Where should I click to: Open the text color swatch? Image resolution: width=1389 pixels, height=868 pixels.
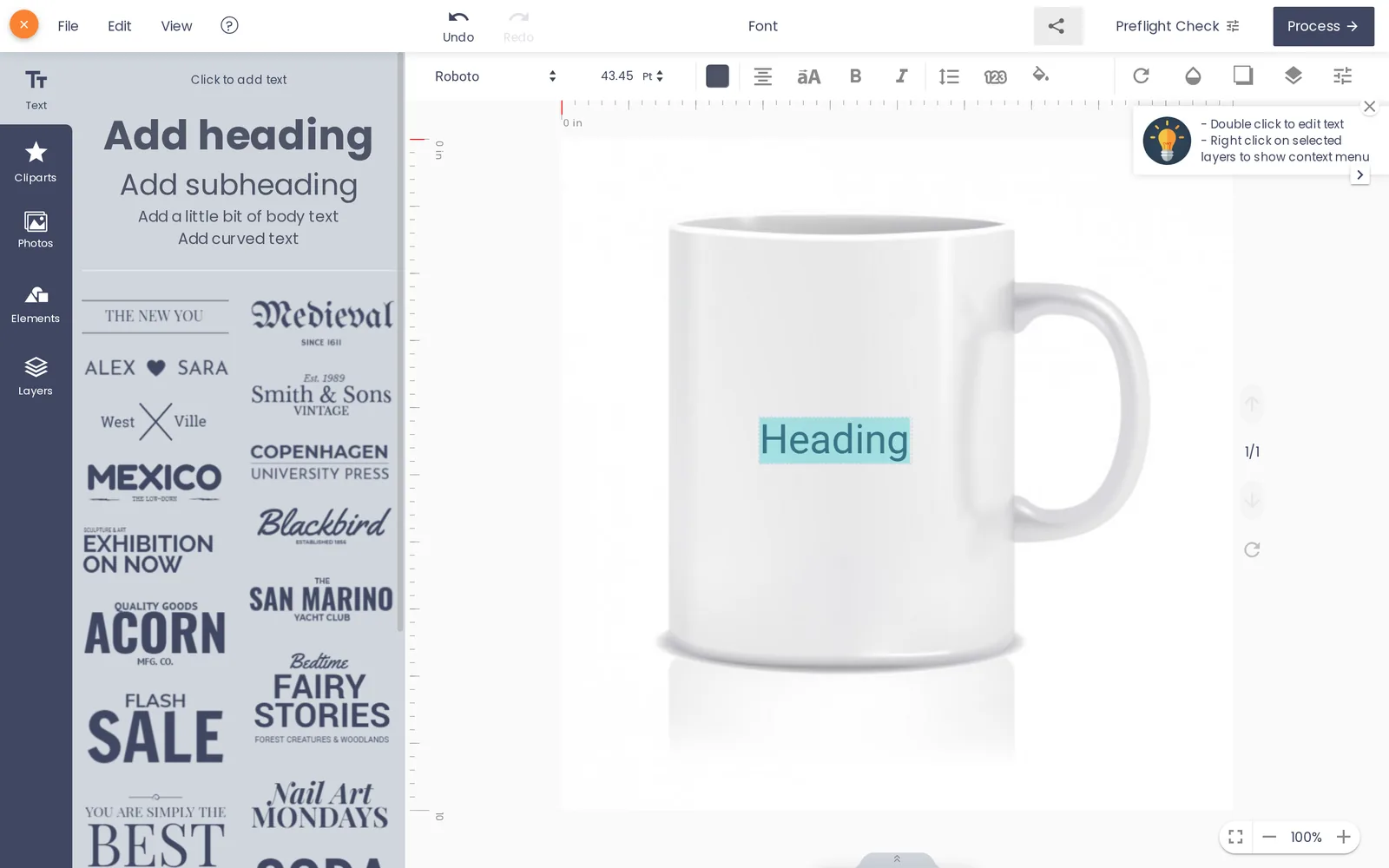tap(717, 76)
